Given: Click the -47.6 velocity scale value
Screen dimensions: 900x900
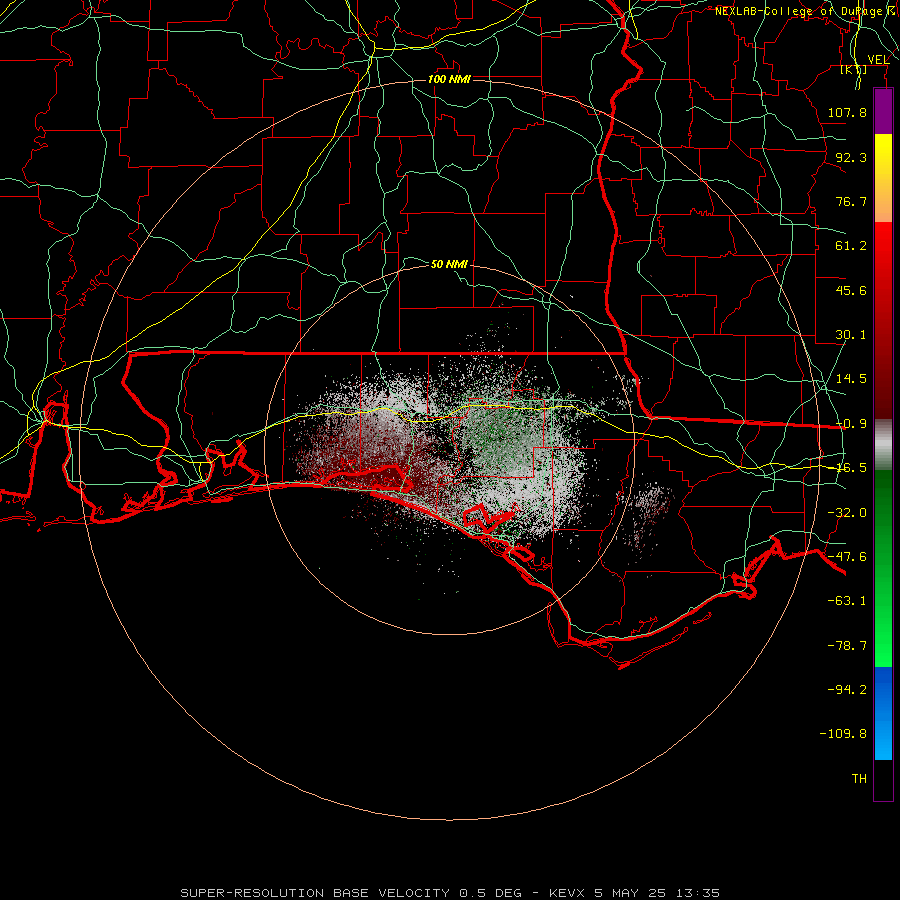Looking at the screenshot, I should pos(847,557).
